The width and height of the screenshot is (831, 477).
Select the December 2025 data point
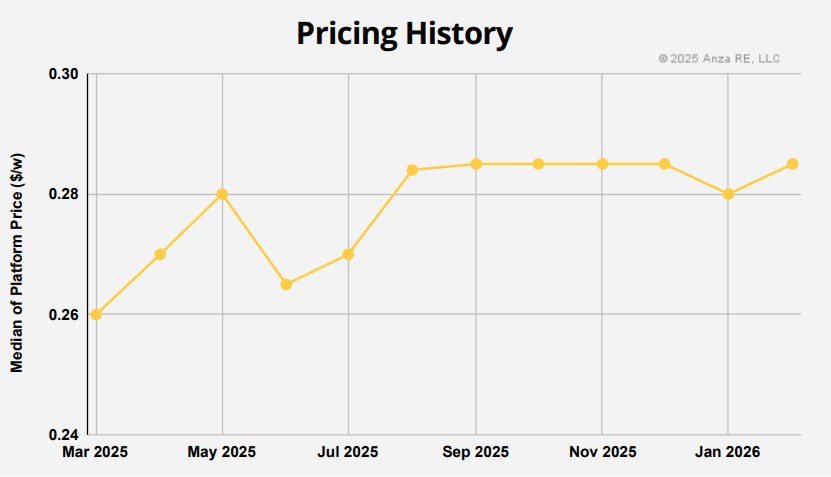664,164
